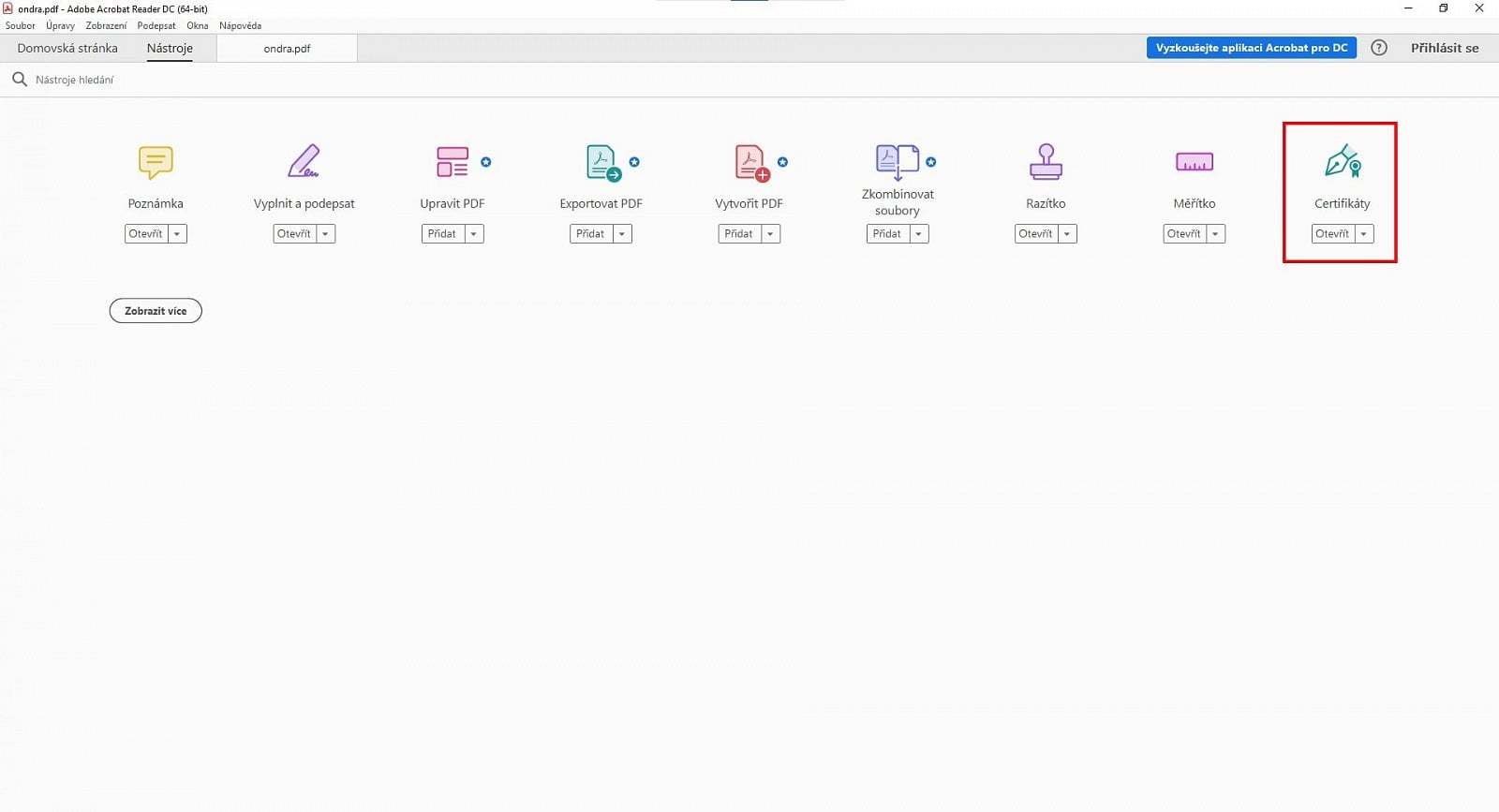
Task: Focus the Nástroje hledání search field
Action: point(749,80)
